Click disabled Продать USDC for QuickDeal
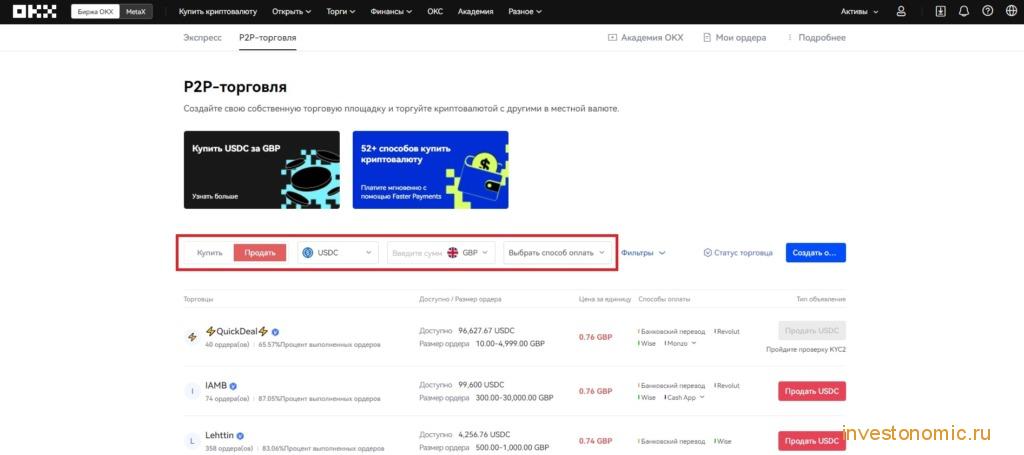 point(812,330)
